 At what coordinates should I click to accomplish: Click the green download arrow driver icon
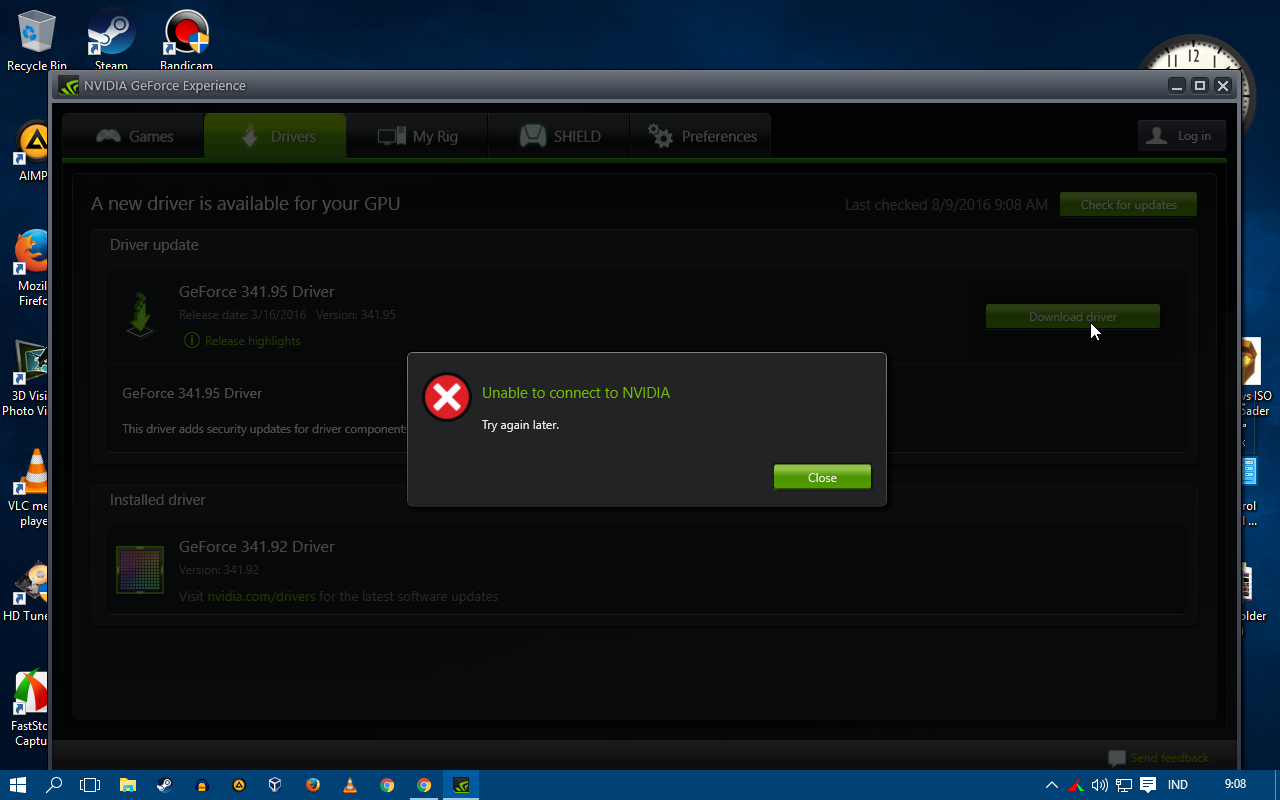click(x=141, y=315)
